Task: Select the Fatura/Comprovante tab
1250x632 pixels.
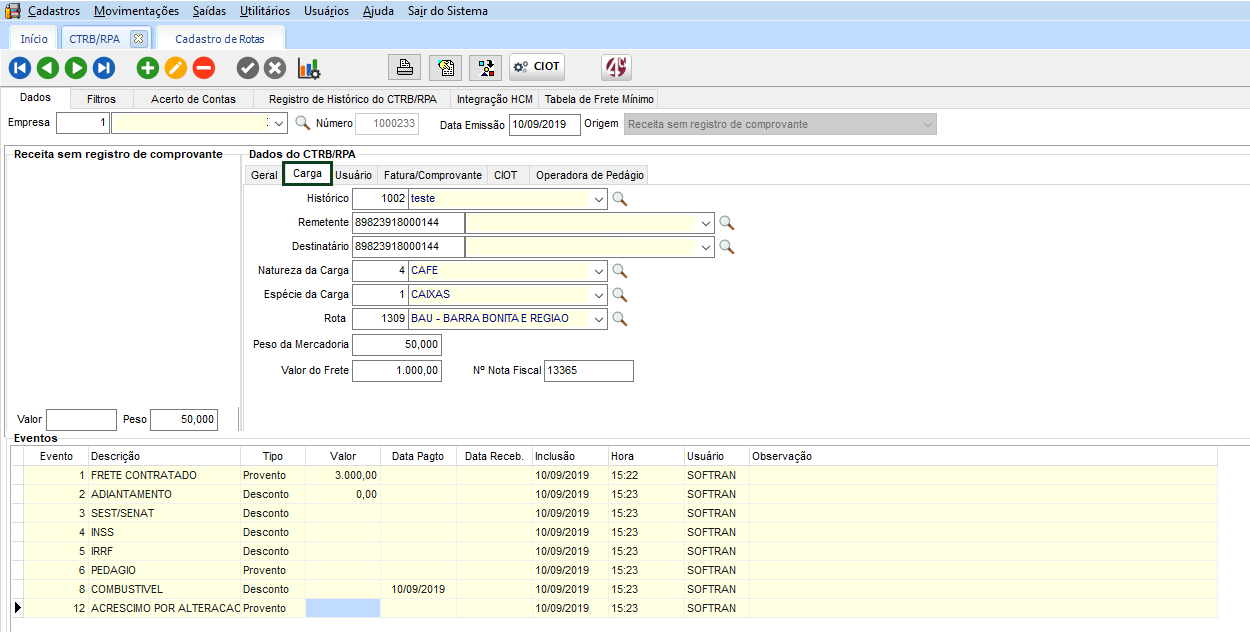Action: (432, 175)
